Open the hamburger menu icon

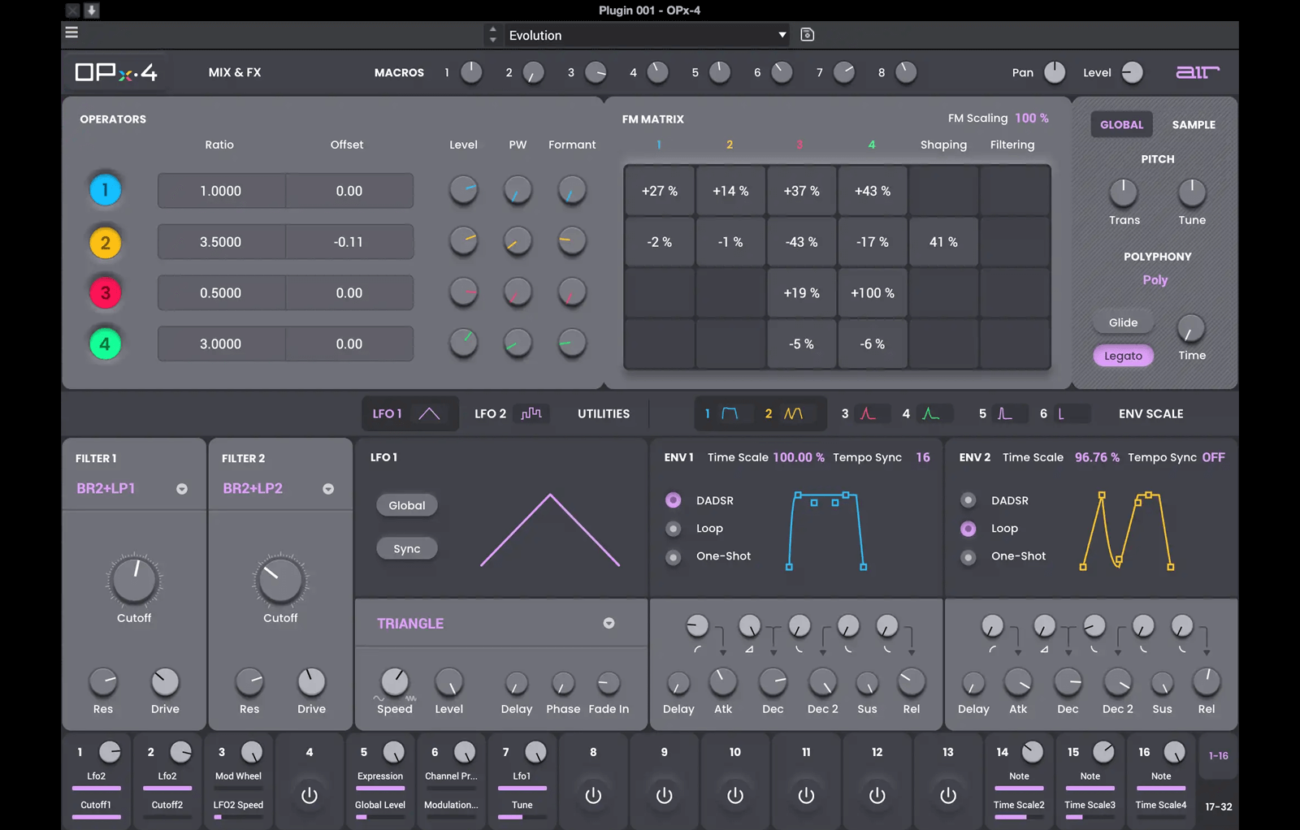pos(71,32)
